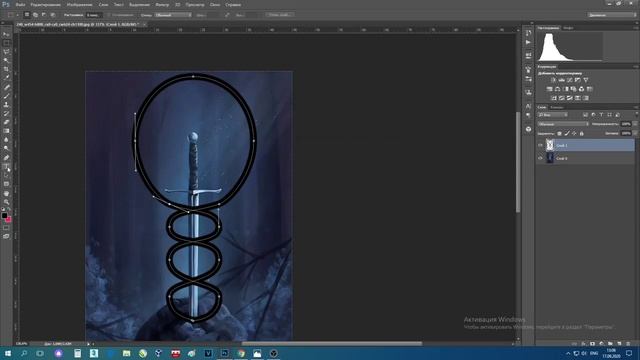
Task: Toggle type layer filter T icon
Action: (601, 115)
